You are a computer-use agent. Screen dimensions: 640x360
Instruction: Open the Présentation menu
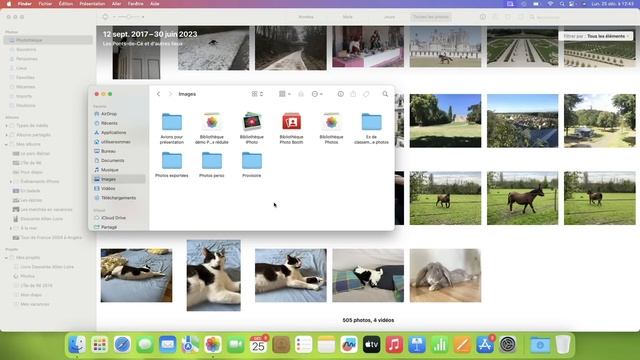(x=92, y=4)
